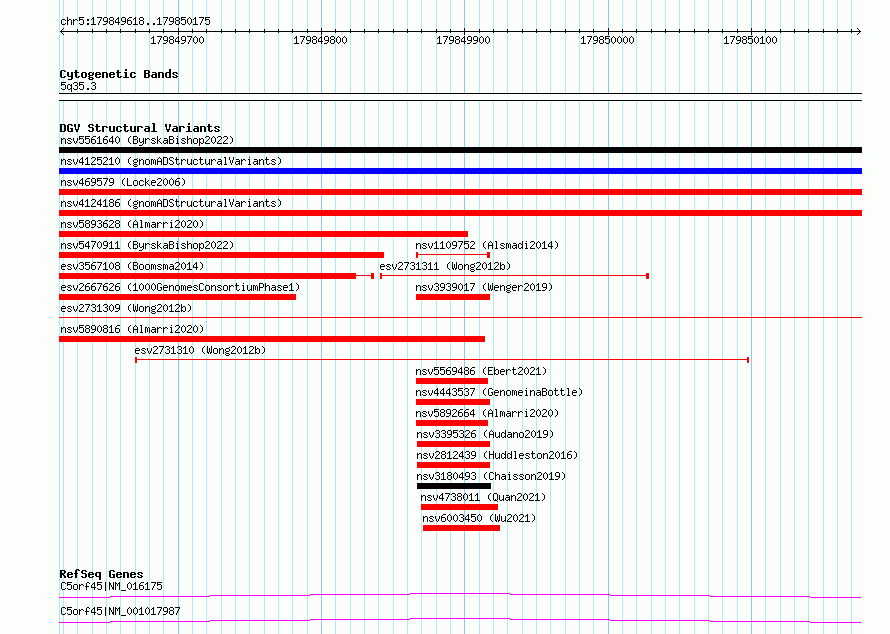Open esv2731311 (Wong2012b) variant label
This screenshot has height=634, width=890.
[446, 266]
